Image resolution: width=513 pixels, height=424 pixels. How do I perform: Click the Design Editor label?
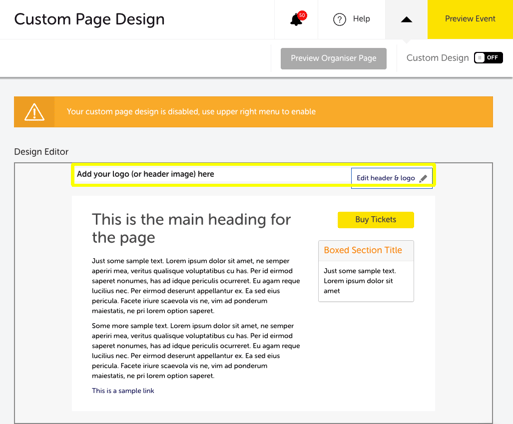[x=41, y=152]
